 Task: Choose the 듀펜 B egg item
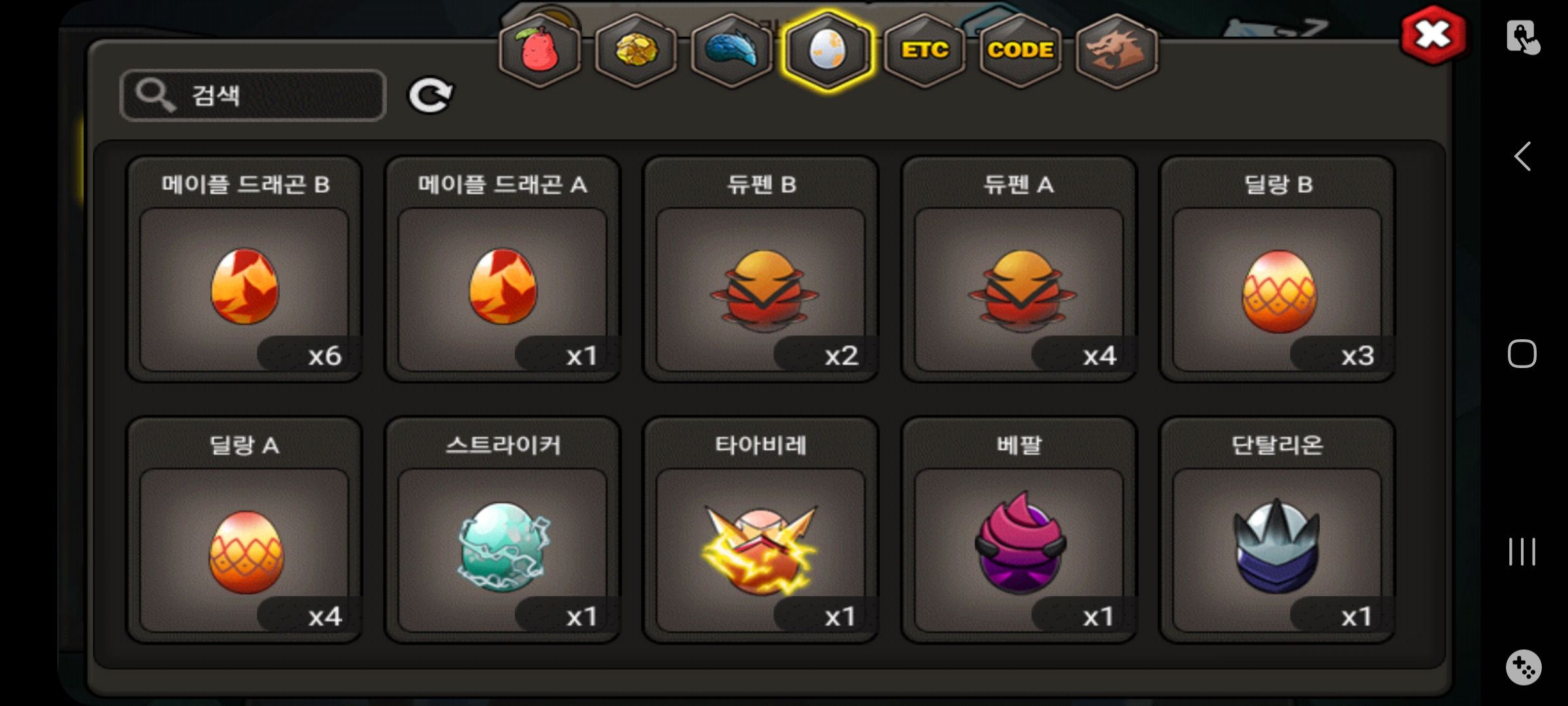tap(761, 269)
